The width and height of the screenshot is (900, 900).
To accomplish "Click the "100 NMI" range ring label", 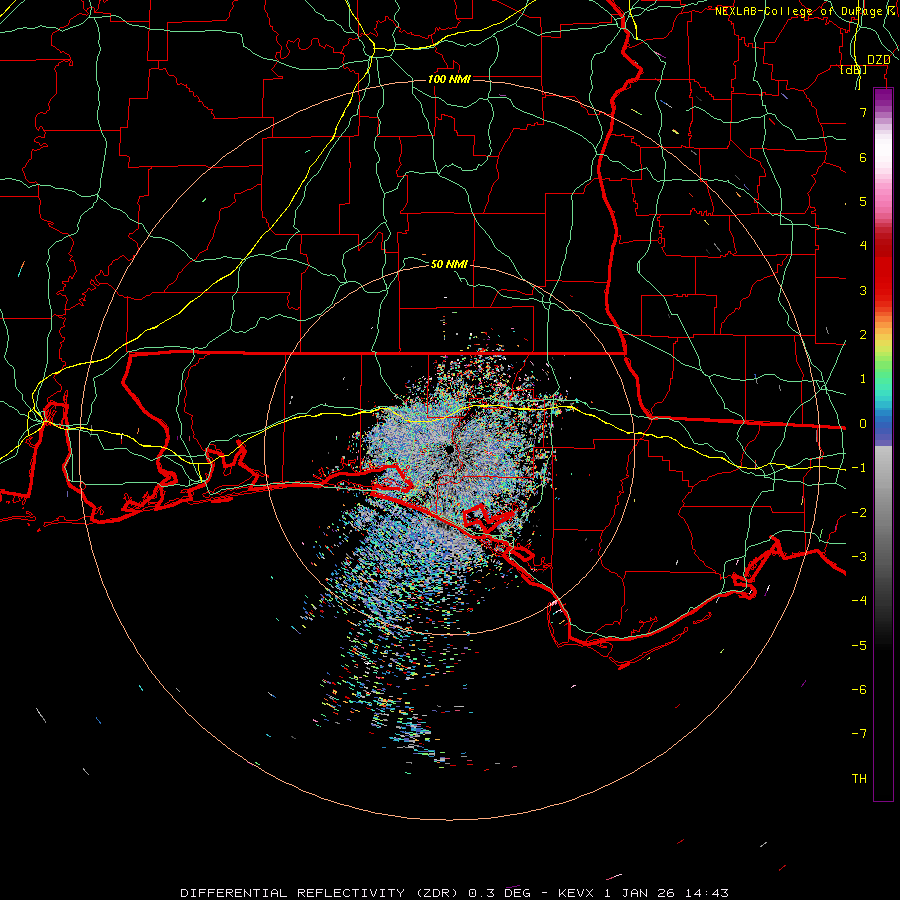I will pos(449,79).
